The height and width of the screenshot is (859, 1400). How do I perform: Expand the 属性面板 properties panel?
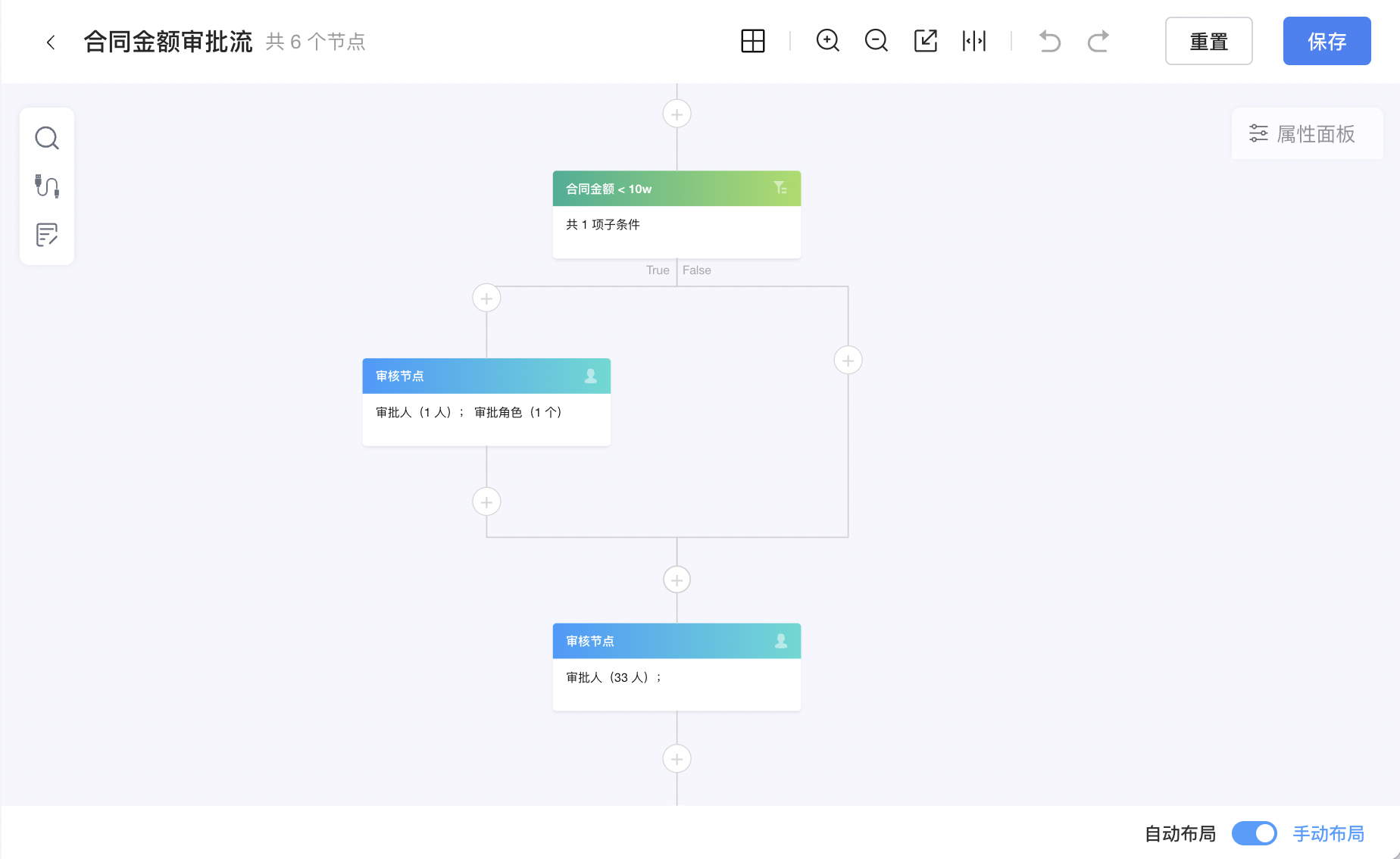point(1307,134)
